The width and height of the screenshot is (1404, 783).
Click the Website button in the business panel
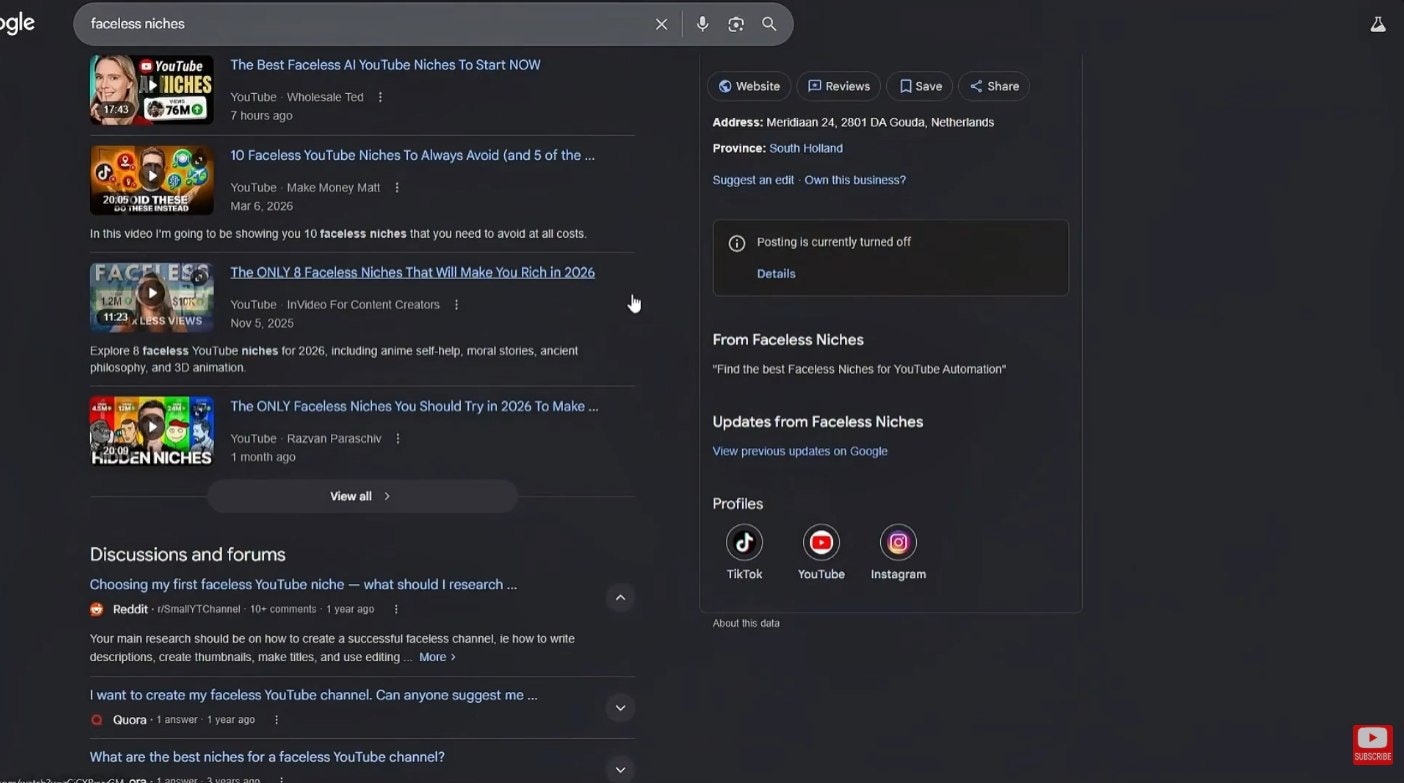[749, 86]
